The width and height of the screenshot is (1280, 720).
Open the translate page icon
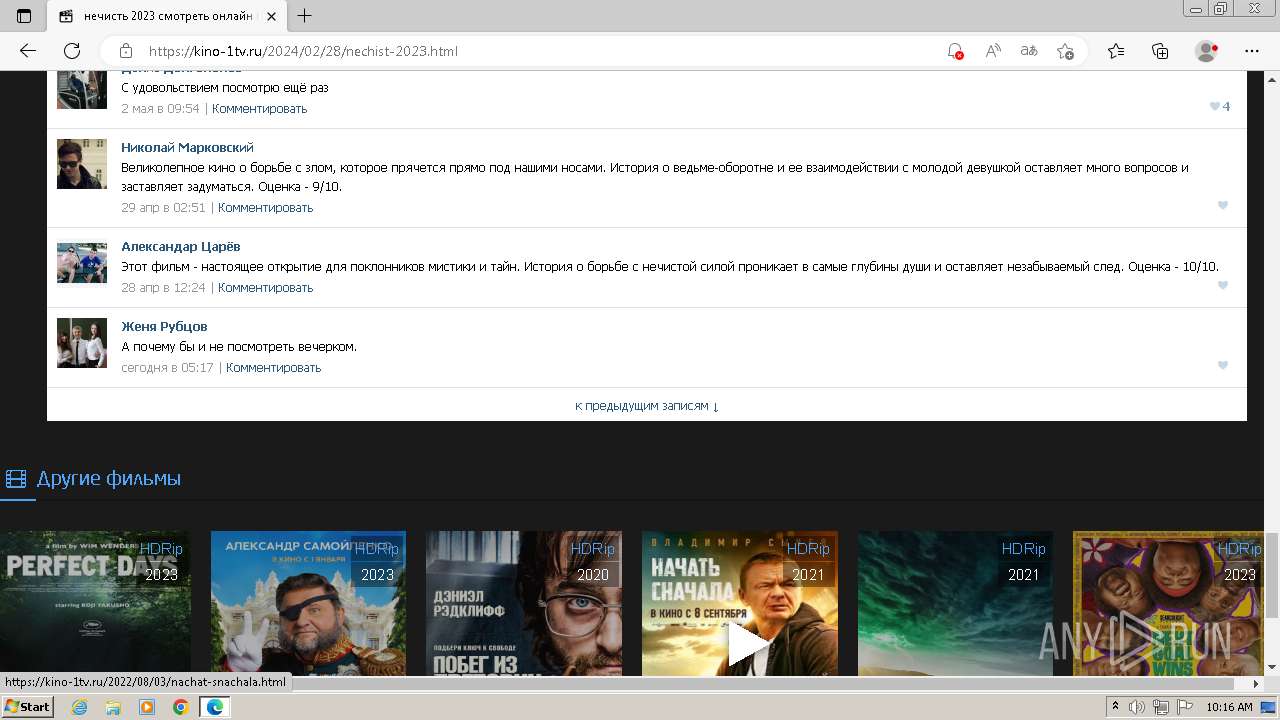click(1029, 51)
